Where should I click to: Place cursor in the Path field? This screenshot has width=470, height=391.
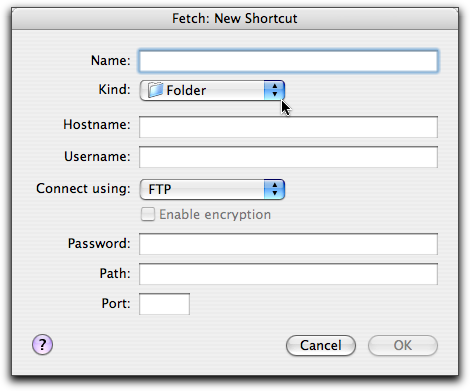288,274
